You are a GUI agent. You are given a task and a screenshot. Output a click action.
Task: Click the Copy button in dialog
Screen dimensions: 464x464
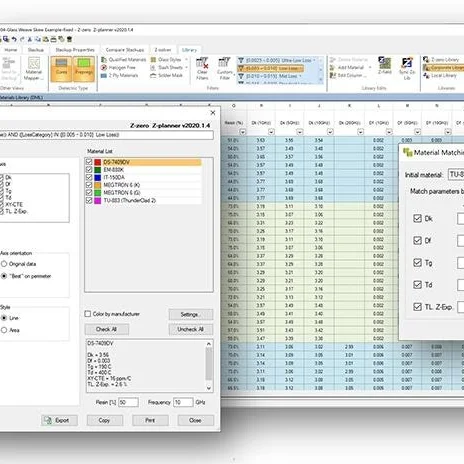tap(105, 420)
